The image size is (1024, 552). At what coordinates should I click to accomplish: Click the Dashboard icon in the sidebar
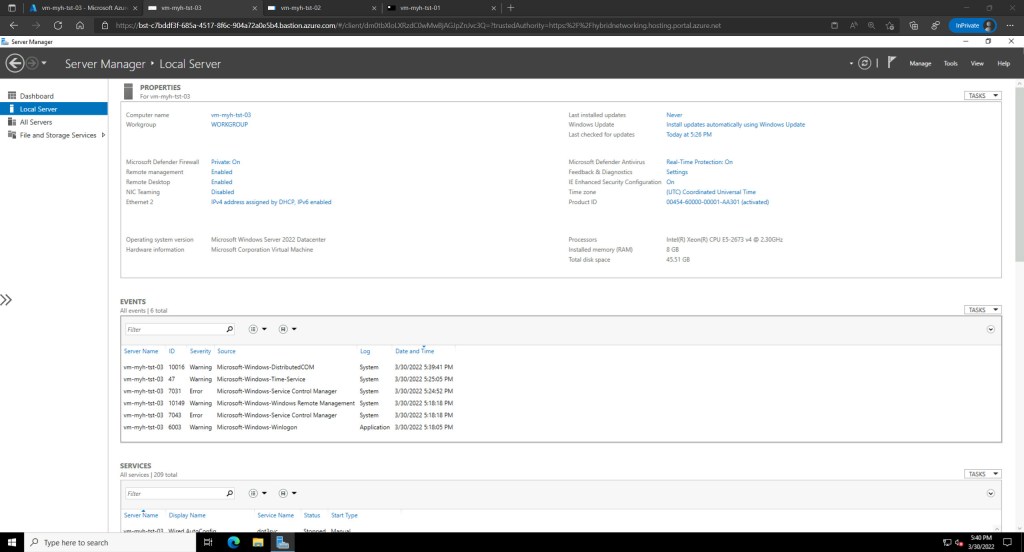pos(11,96)
